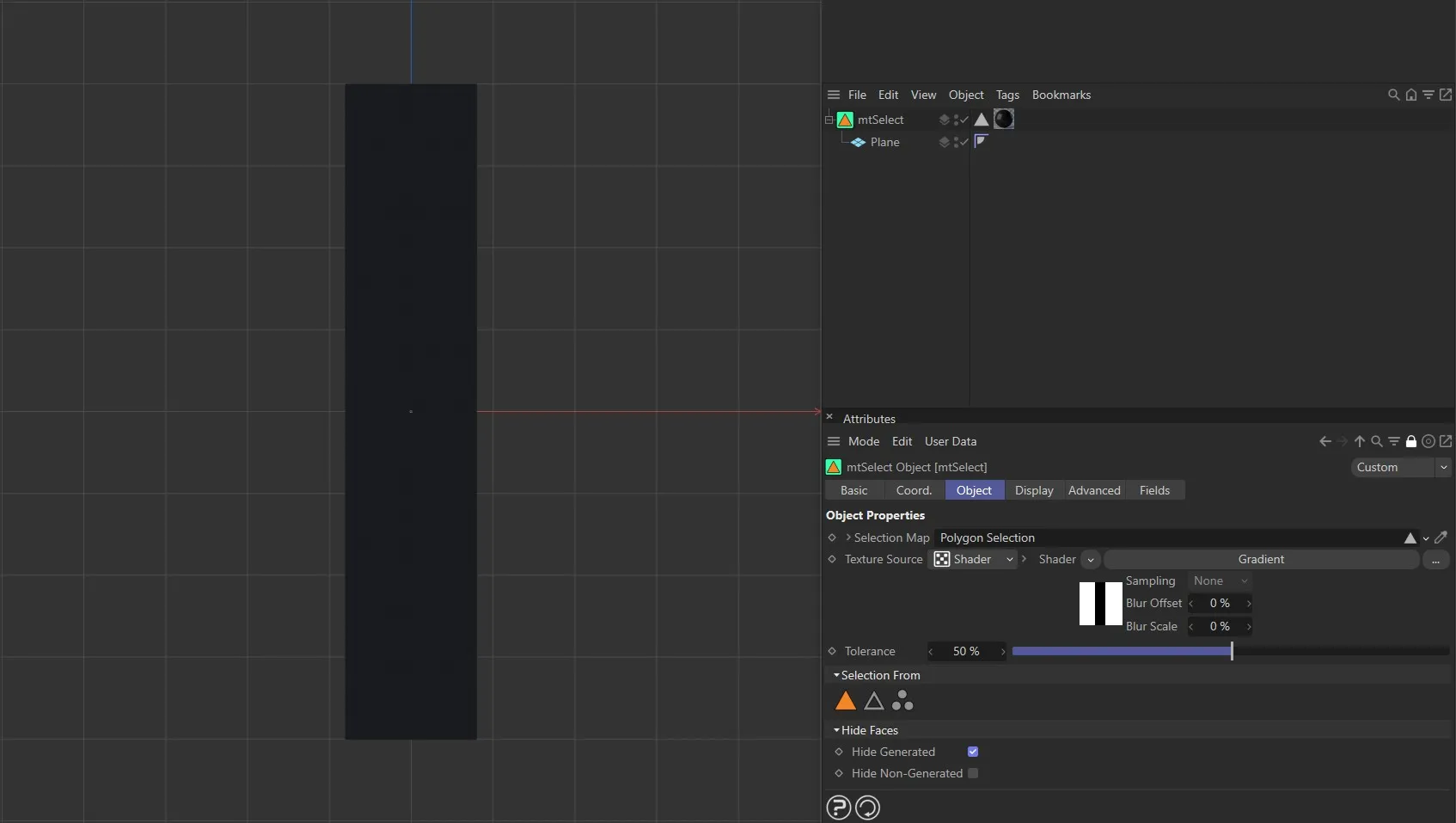This screenshot has width=1456, height=823.
Task: Disable Hide Generated checkbox
Action: (x=972, y=751)
